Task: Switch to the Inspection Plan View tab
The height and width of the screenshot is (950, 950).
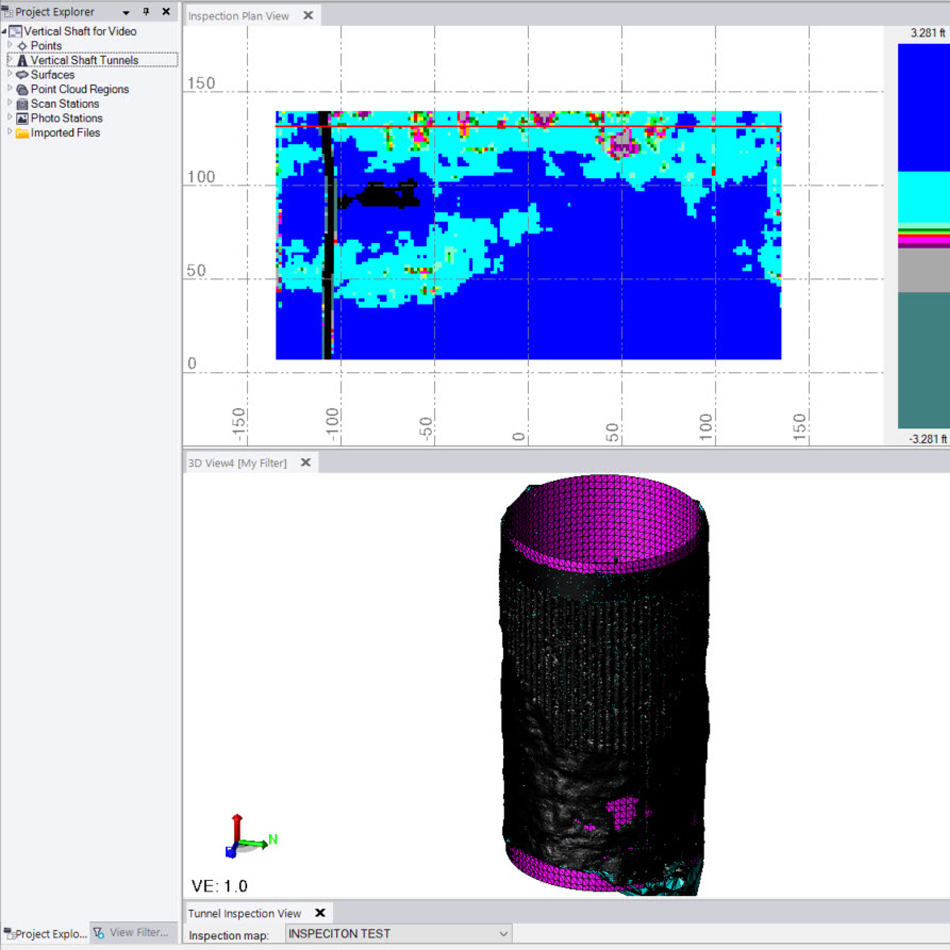Action: (240, 15)
